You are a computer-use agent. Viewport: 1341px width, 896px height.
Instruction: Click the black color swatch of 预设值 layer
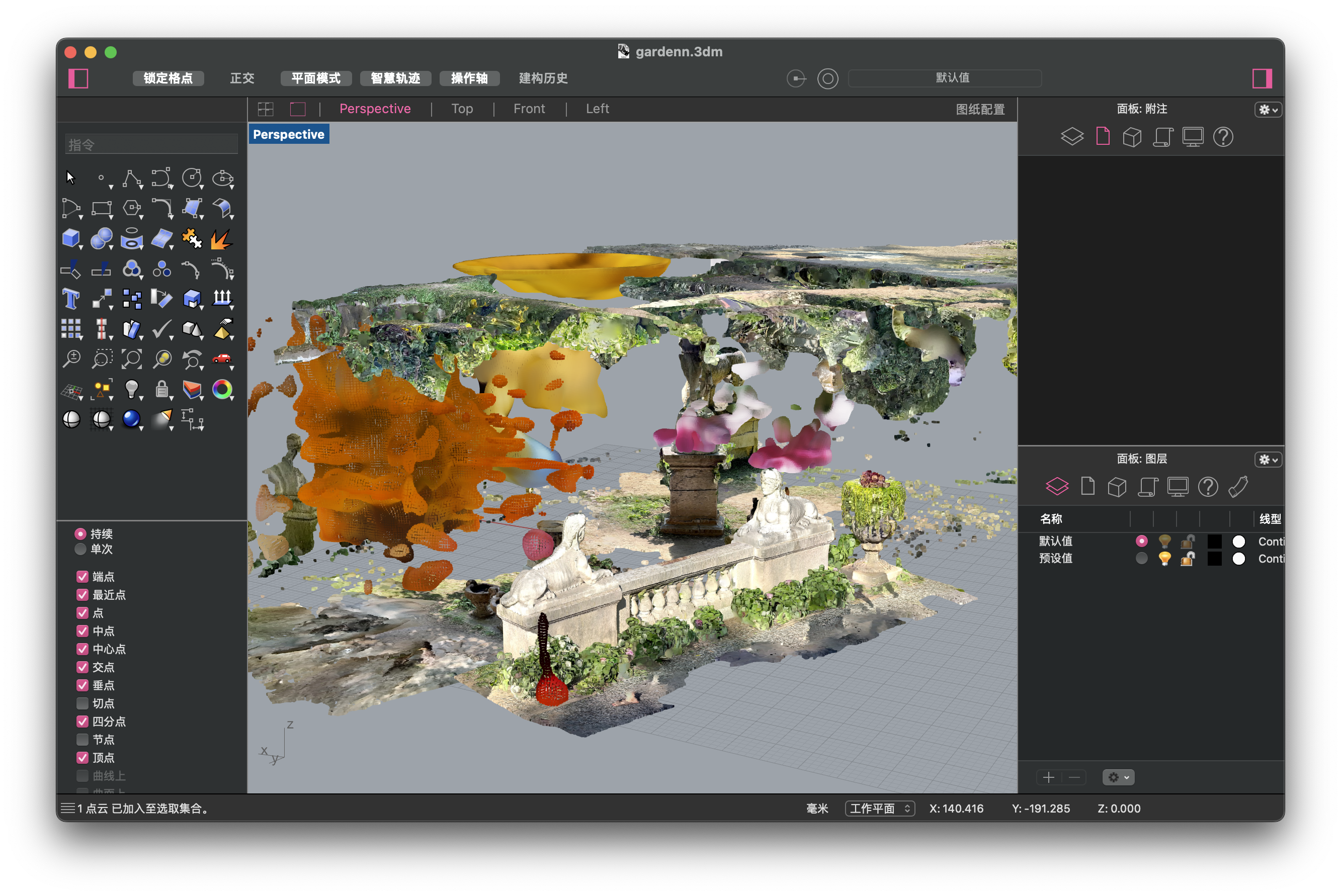(x=1214, y=558)
